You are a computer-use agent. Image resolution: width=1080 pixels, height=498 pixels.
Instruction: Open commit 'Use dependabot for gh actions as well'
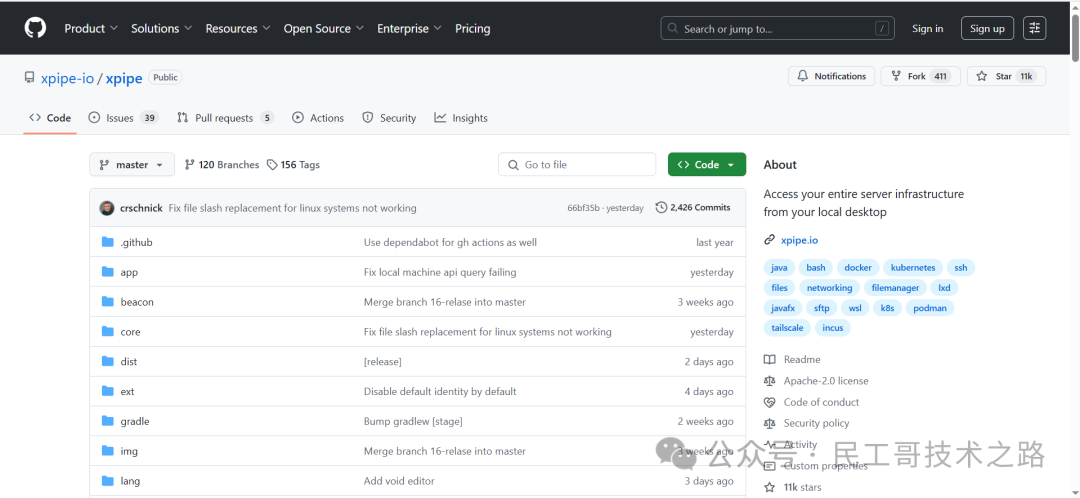tap(450, 242)
